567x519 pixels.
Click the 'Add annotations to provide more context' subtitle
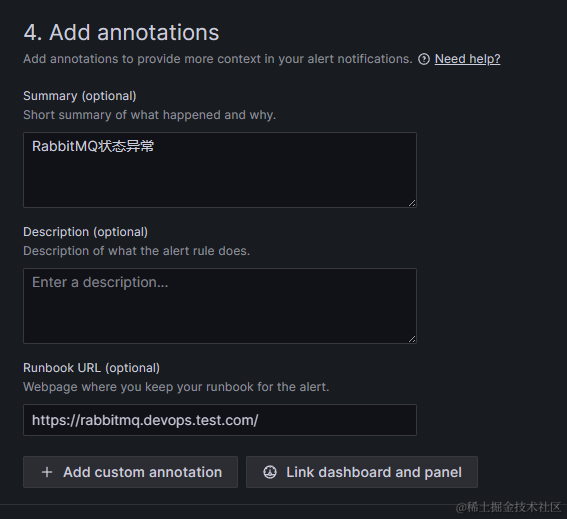click(218, 59)
